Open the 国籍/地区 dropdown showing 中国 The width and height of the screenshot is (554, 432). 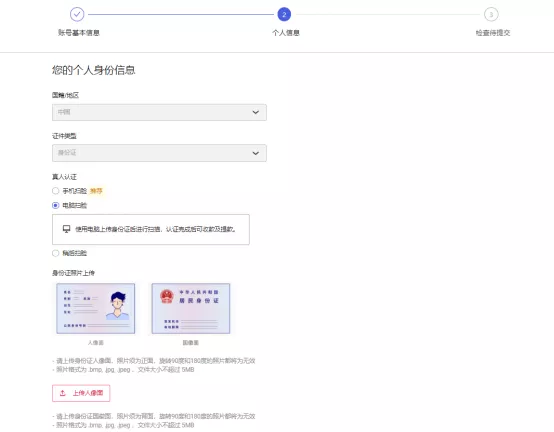(x=159, y=112)
